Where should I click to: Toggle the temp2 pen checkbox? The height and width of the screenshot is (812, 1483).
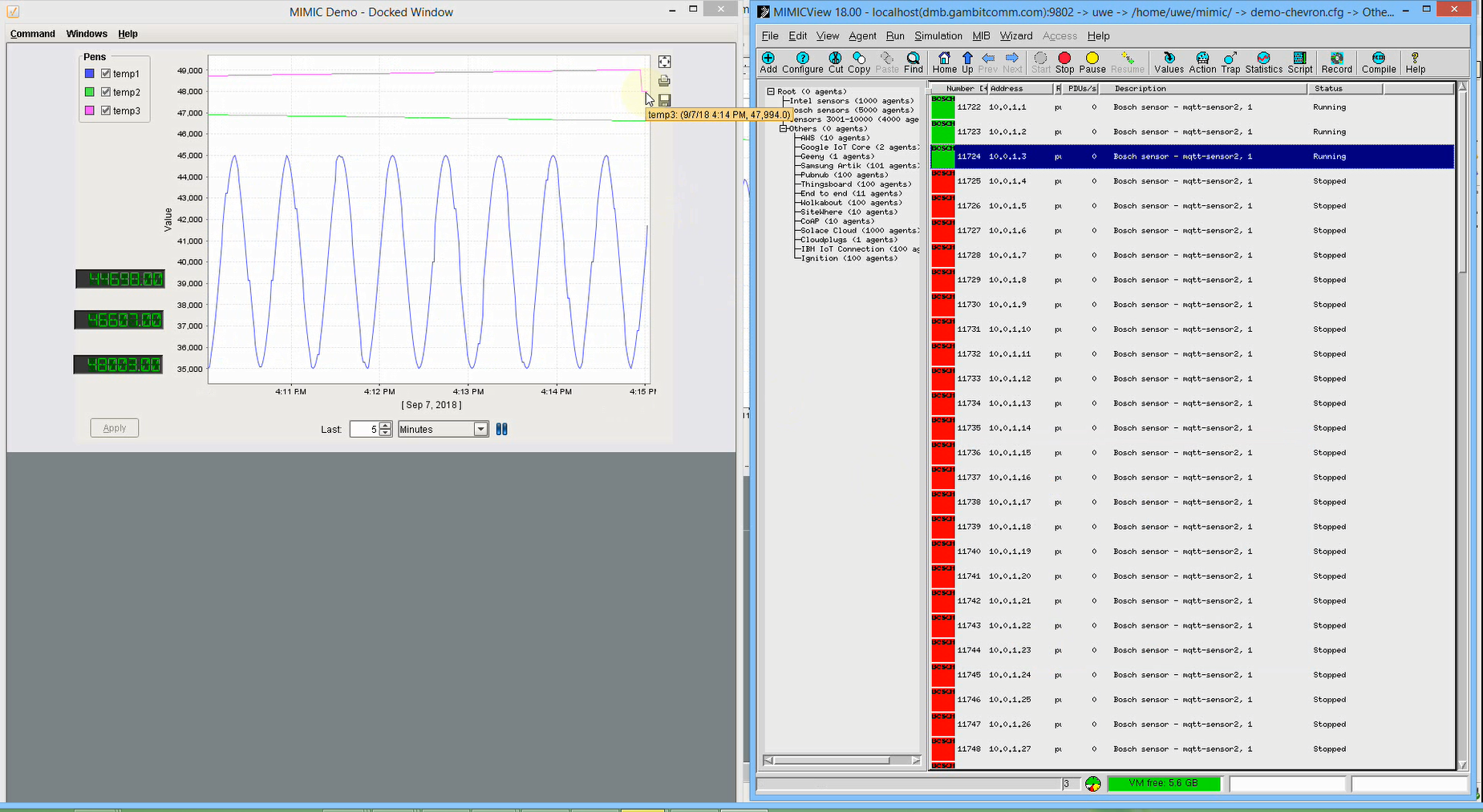[x=105, y=92]
